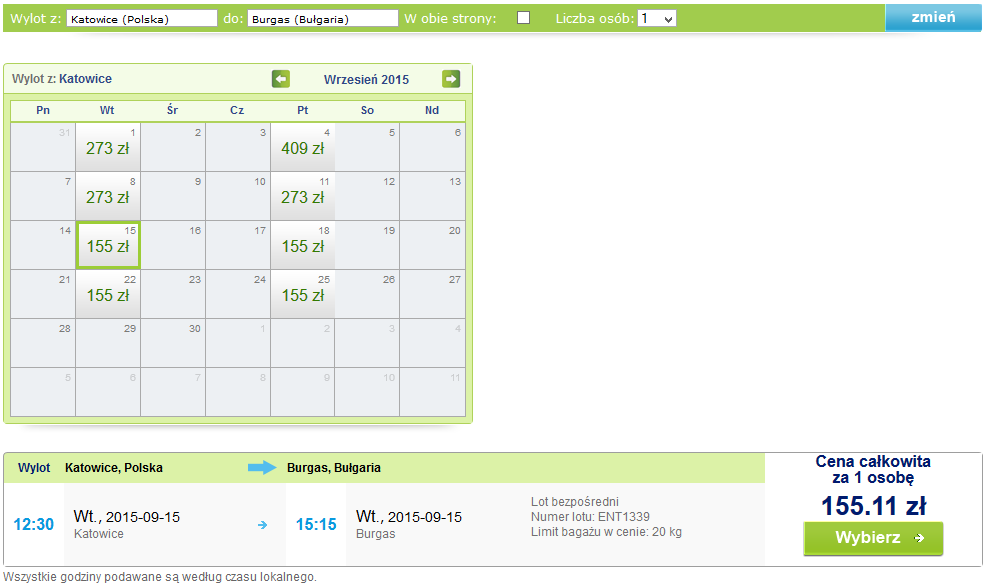The width and height of the screenshot is (987, 585).
Task: Select September 1 priced 273 zł
Action: click(108, 147)
